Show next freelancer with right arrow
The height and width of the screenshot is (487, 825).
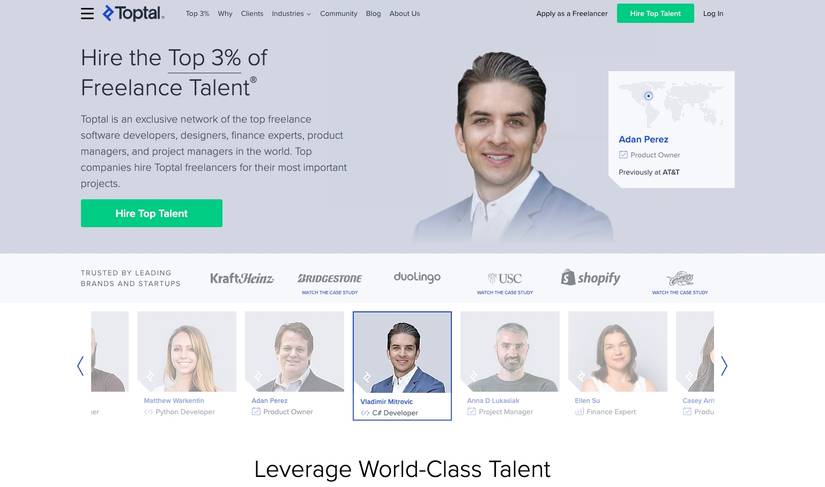(724, 366)
